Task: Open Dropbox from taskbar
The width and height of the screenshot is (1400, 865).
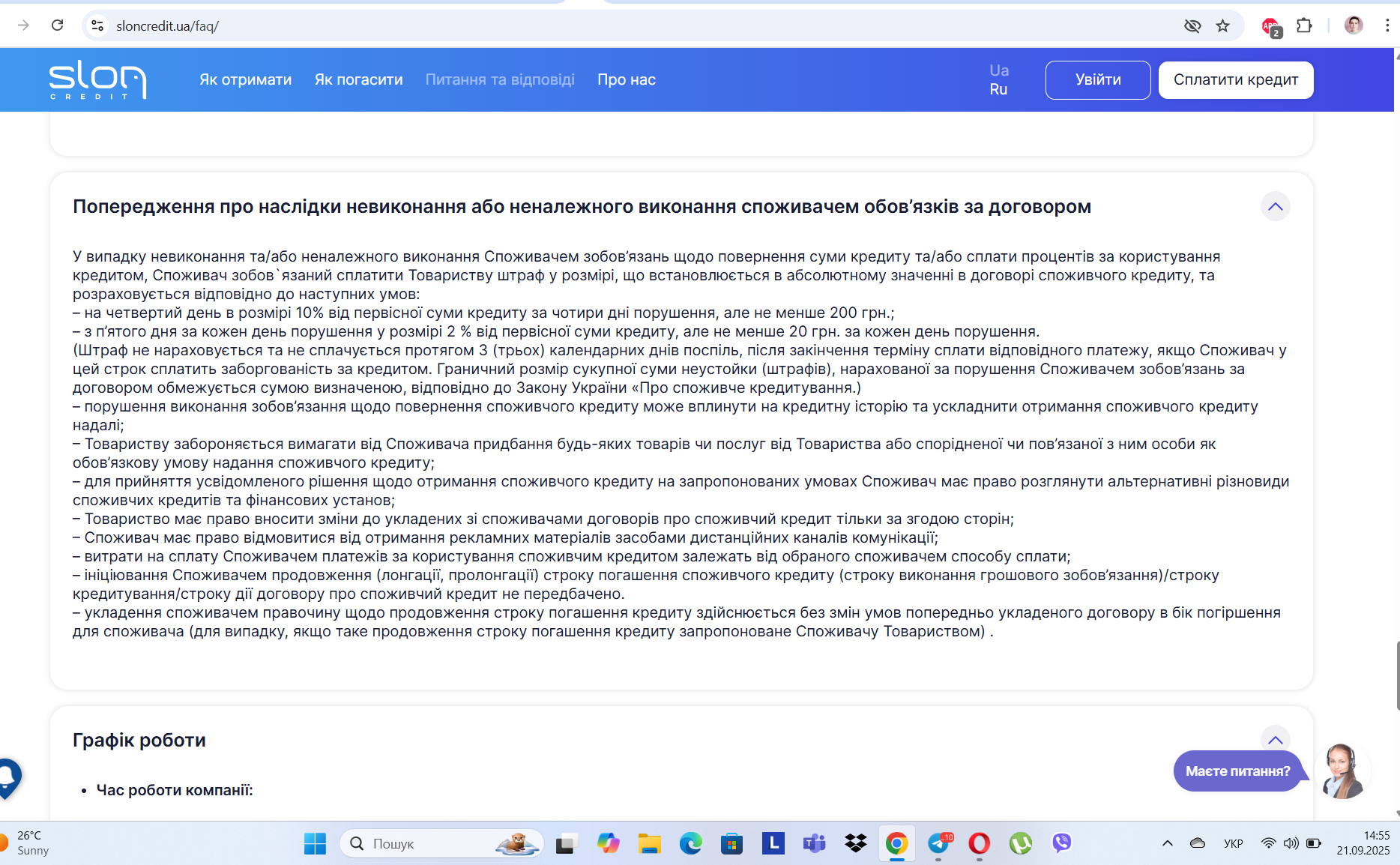Action: [855, 843]
